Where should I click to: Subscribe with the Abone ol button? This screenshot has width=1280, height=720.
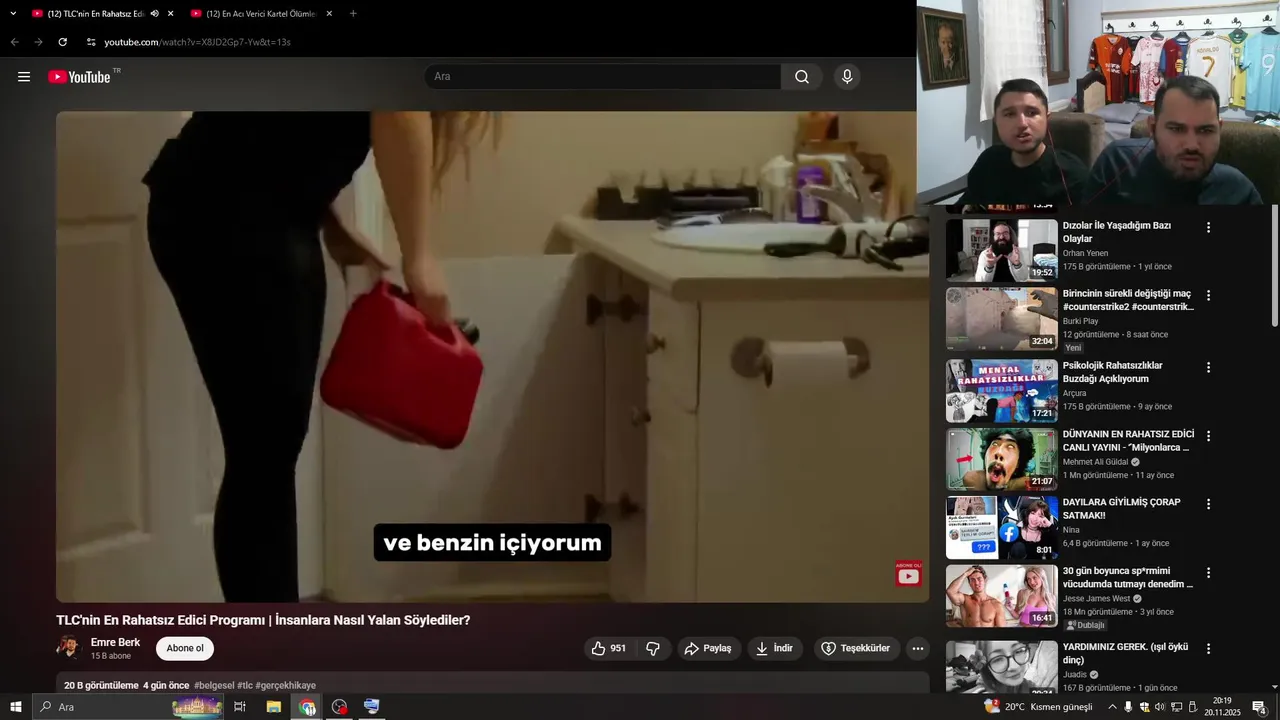tap(185, 648)
